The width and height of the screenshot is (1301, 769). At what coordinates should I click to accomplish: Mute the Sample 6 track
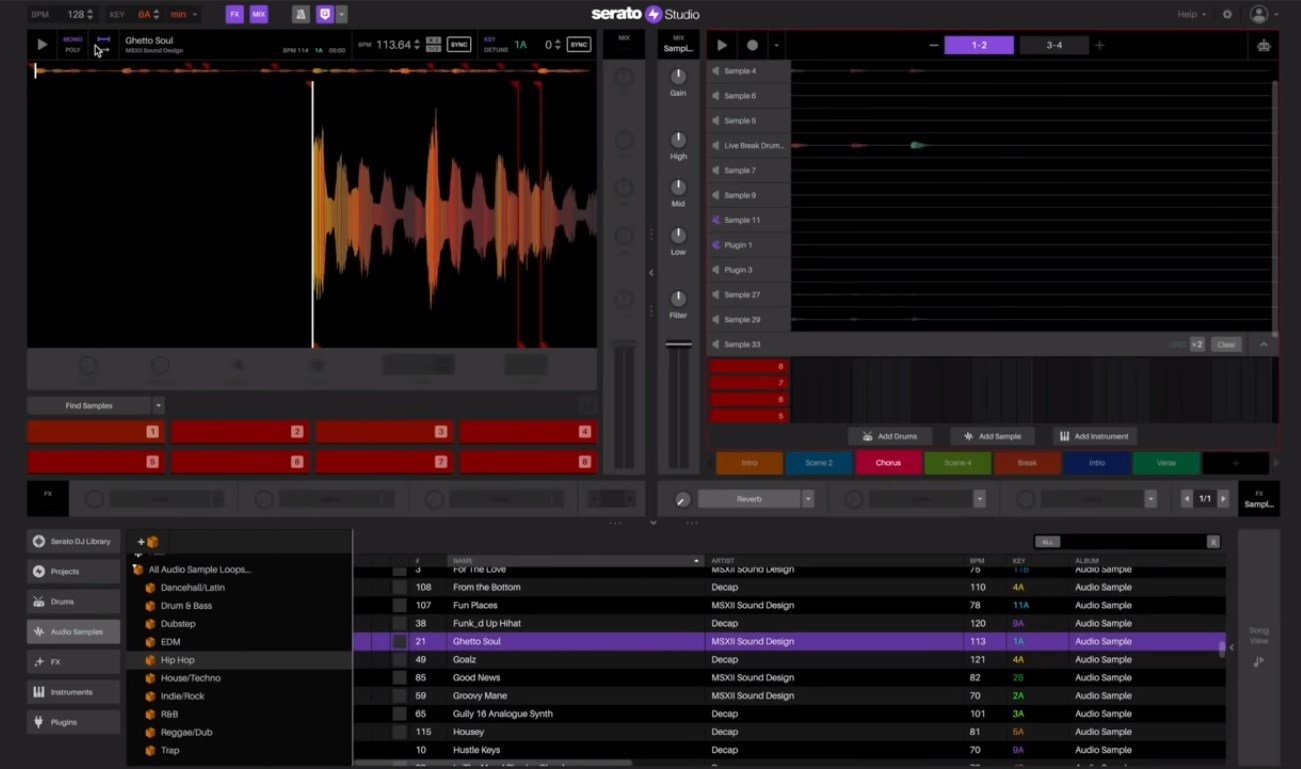click(716, 96)
